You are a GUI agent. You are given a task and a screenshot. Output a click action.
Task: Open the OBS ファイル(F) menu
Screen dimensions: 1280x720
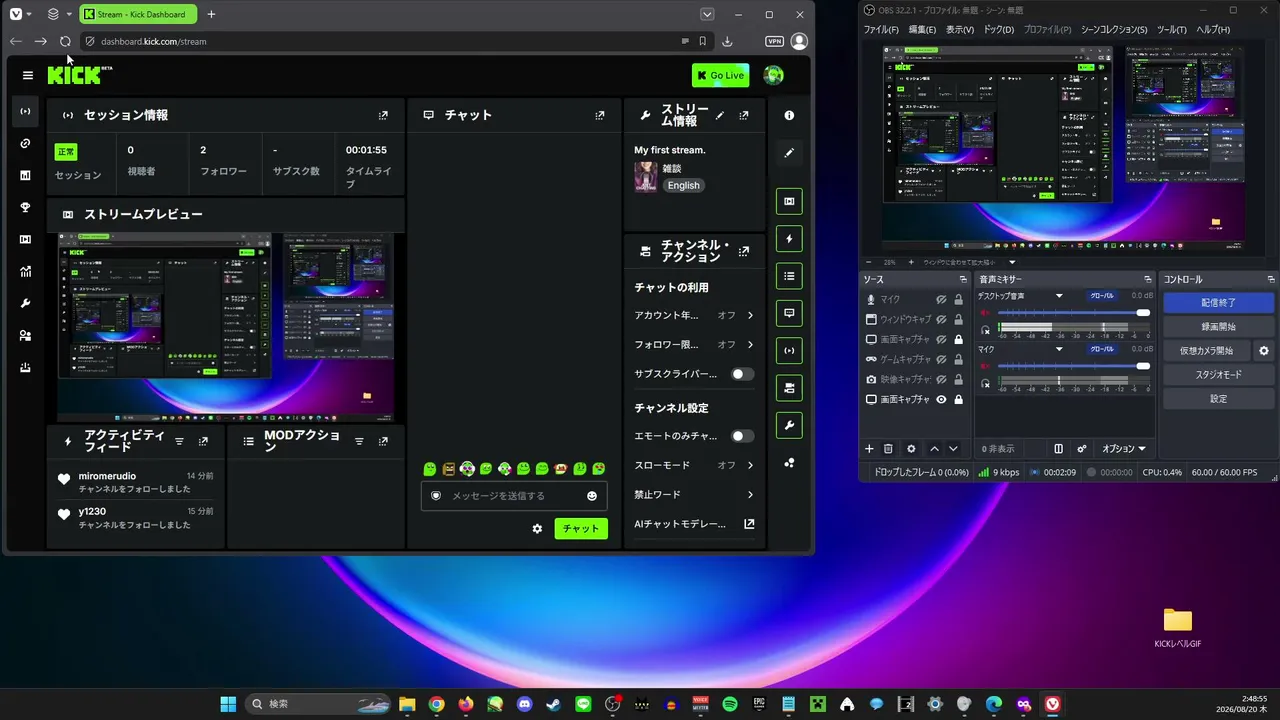click(x=881, y=30)
